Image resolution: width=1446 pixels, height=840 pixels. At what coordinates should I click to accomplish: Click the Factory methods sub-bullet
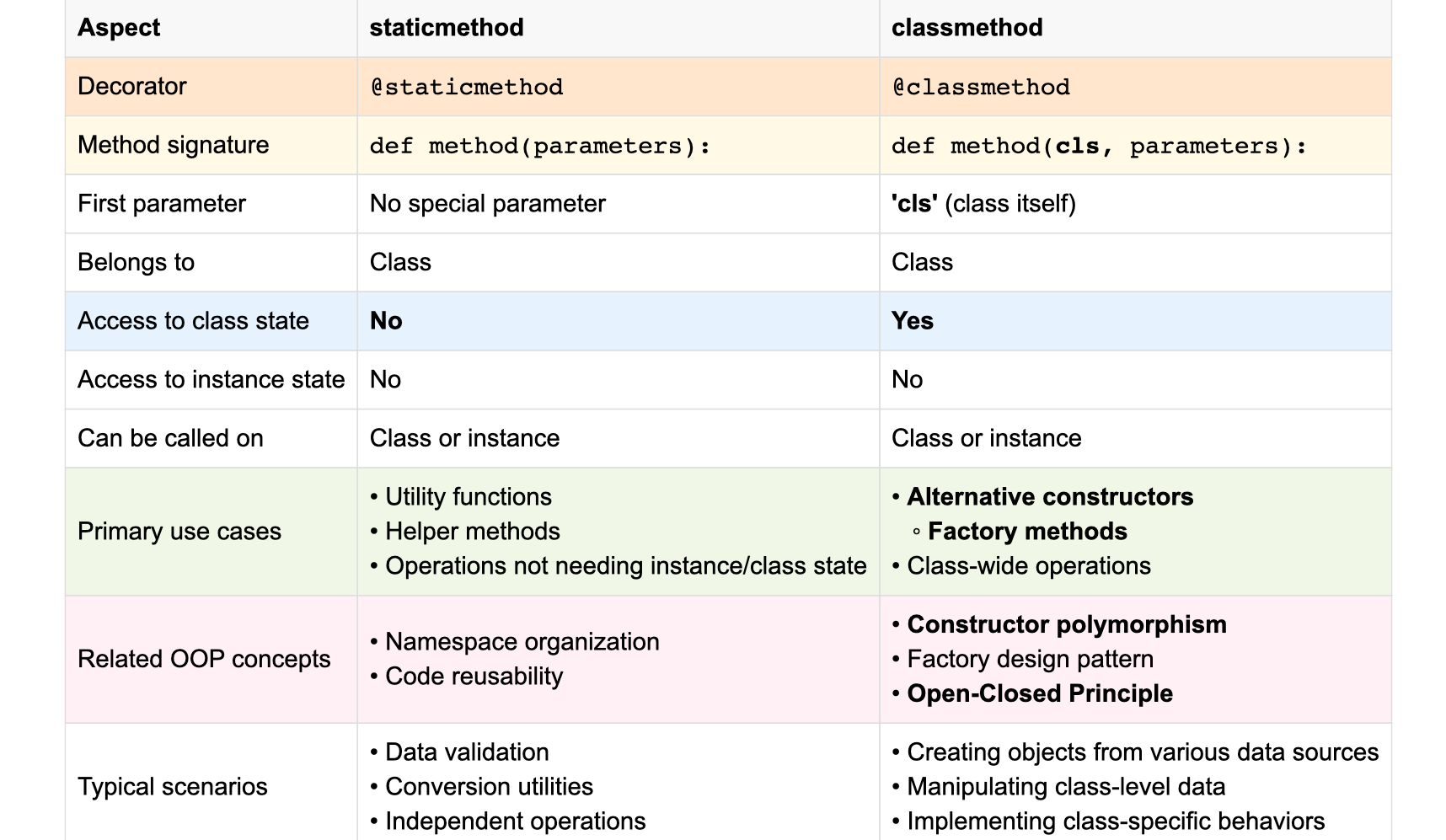(x=1020, y=532)
